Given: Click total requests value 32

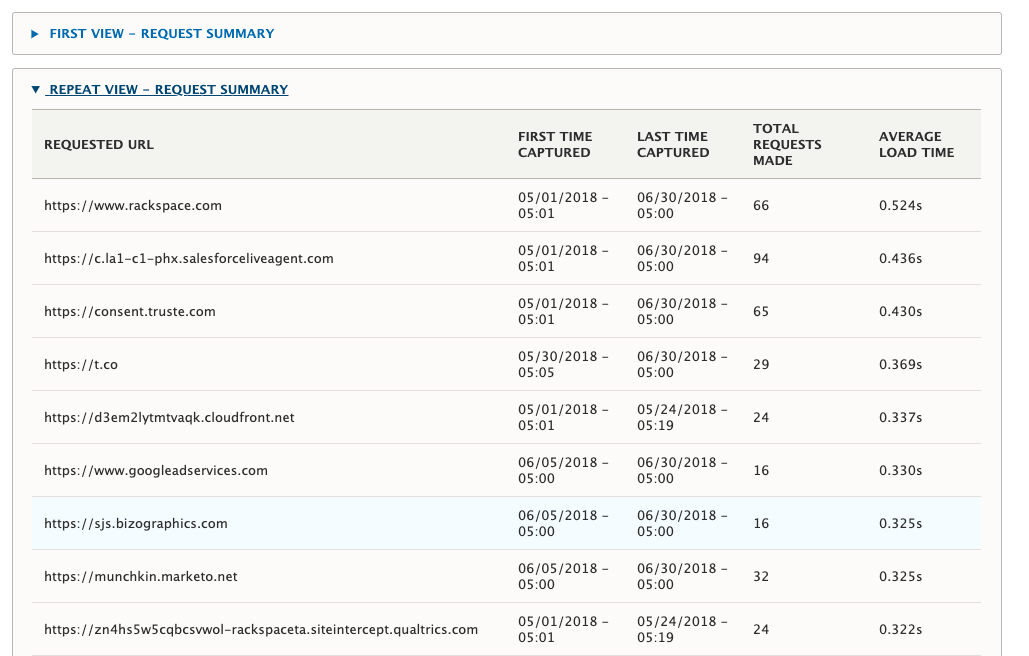Looking at the screenshot, I should coord(761,577).
